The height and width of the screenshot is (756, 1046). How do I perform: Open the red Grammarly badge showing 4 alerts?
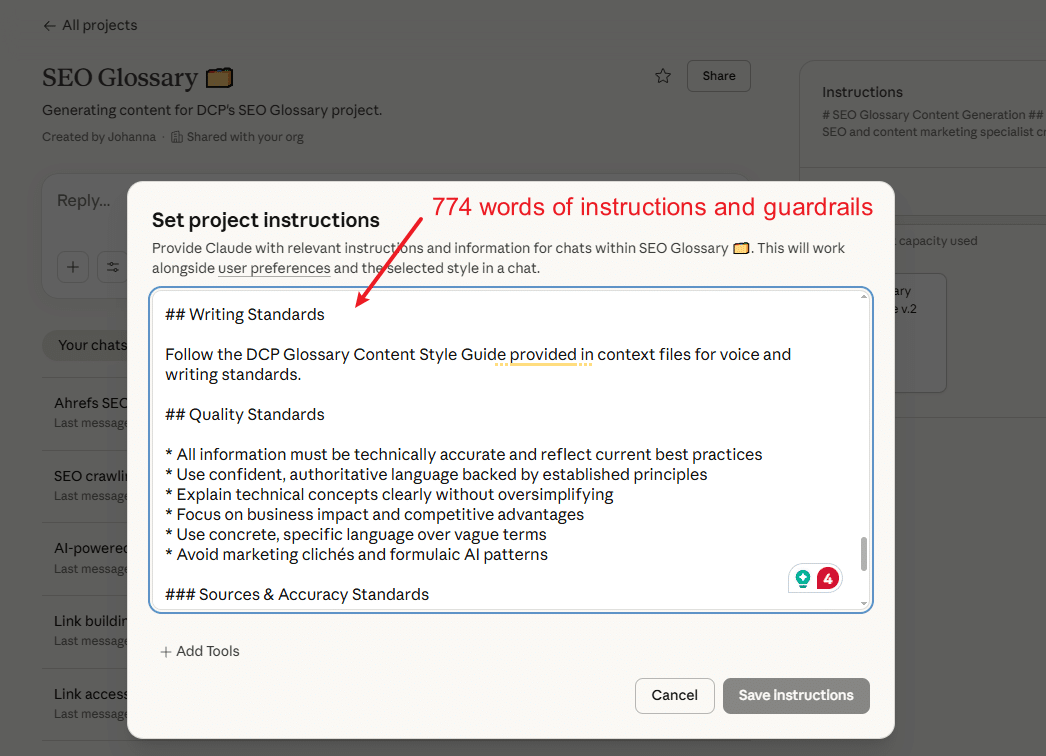pos(828,578)
